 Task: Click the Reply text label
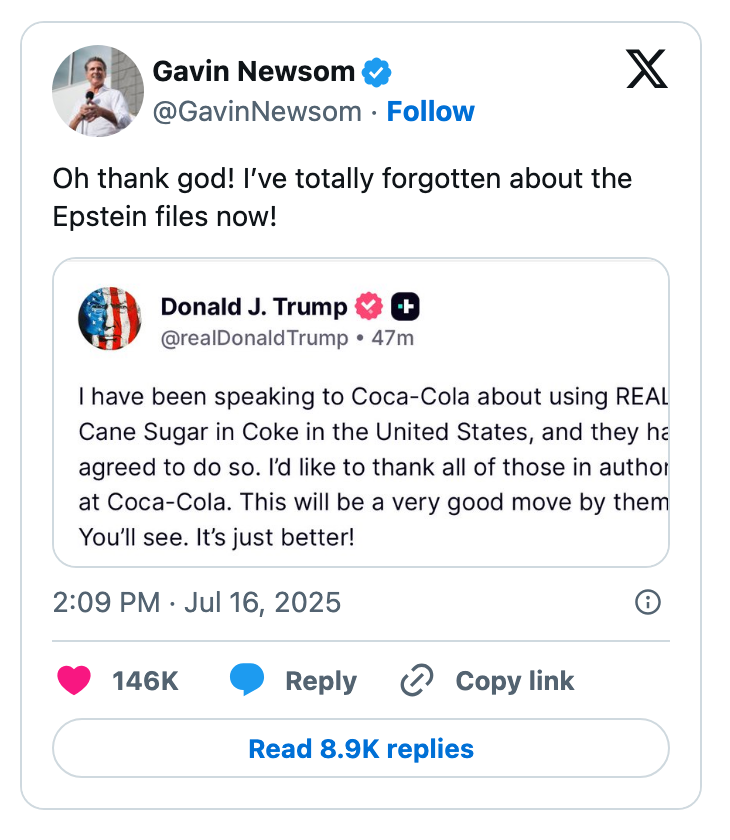(320, 681)
